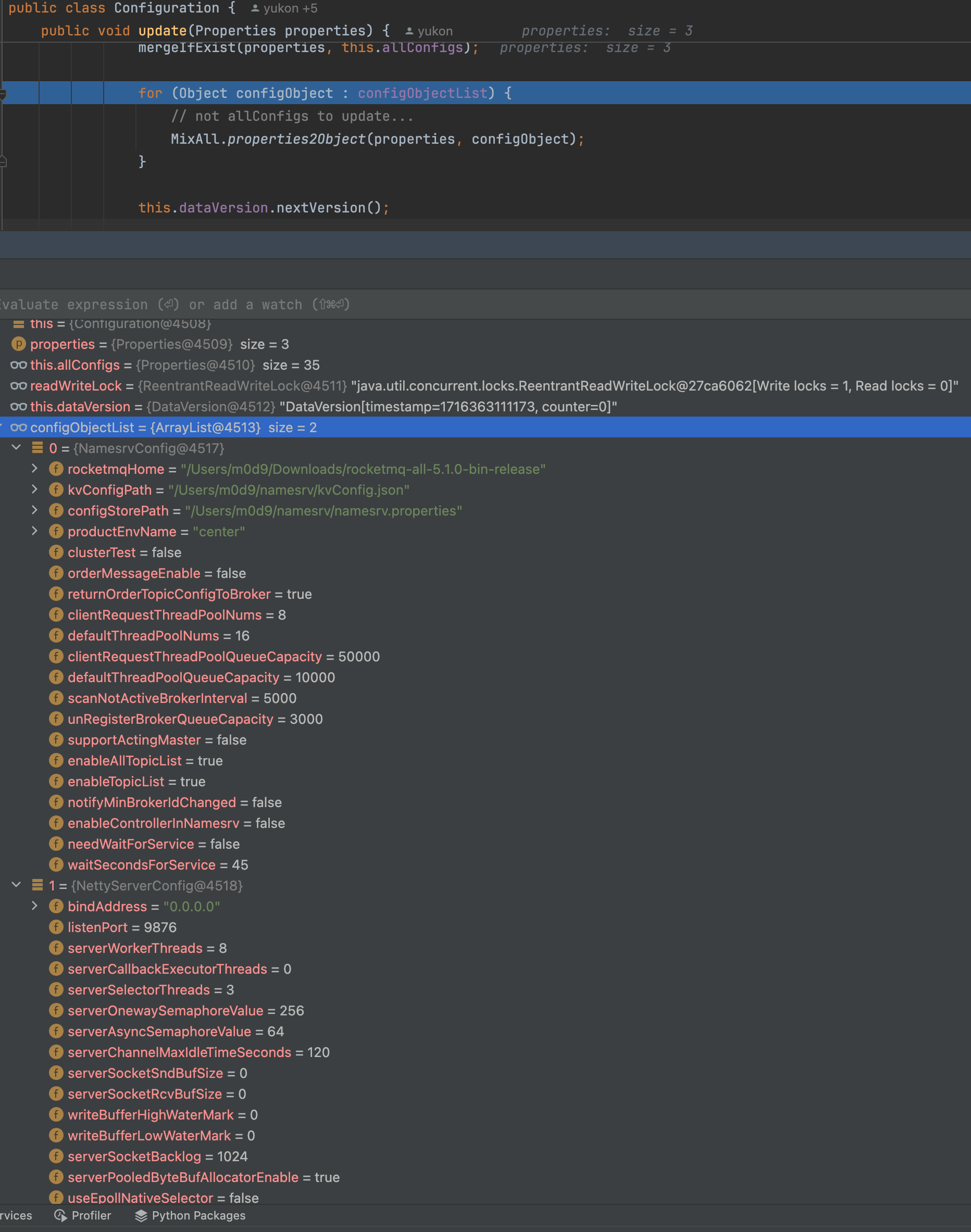Click the field icon beside serverSocketBacklog
This screenshot has height=1232, width=971.
[56, 1156]
